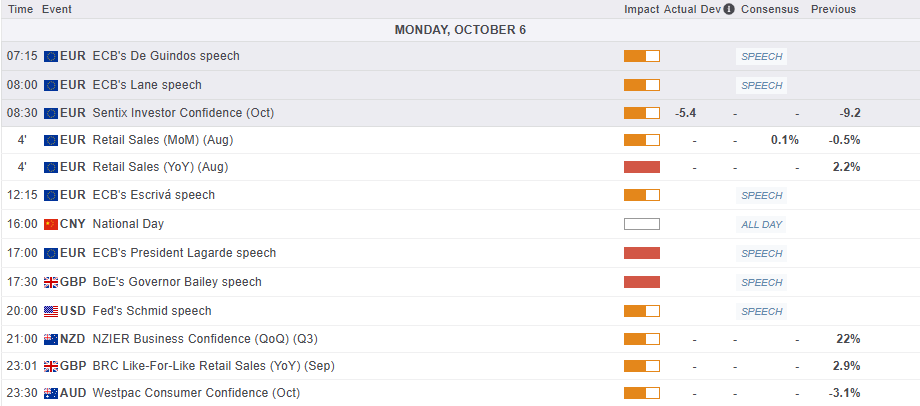The height and width of the screenshot is (406, 920).
Task: Click the Australian flag beside AUD
Action: coord(51,393)
